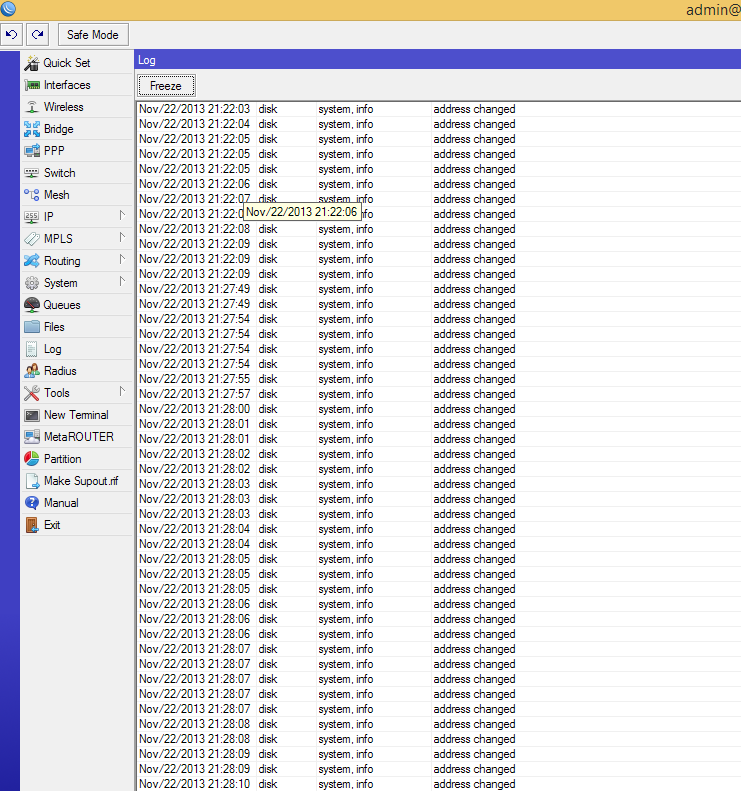The height and width of the screenshot is (791, 741).
Task: Click the System gear icon
Action: tap(32, 283)
